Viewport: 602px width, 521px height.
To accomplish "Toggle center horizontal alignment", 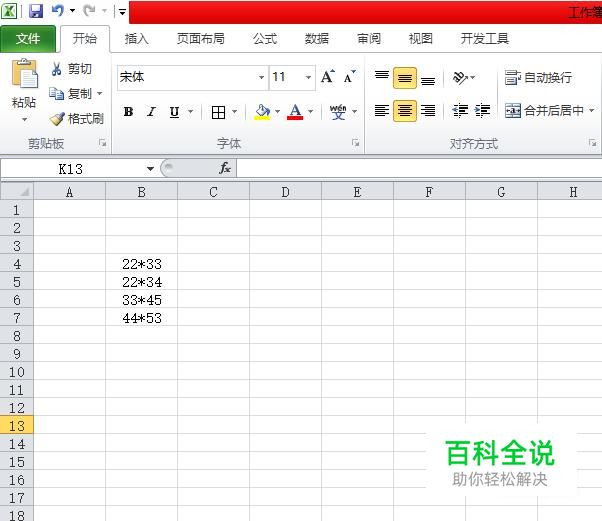I will (x=405, y=111).
